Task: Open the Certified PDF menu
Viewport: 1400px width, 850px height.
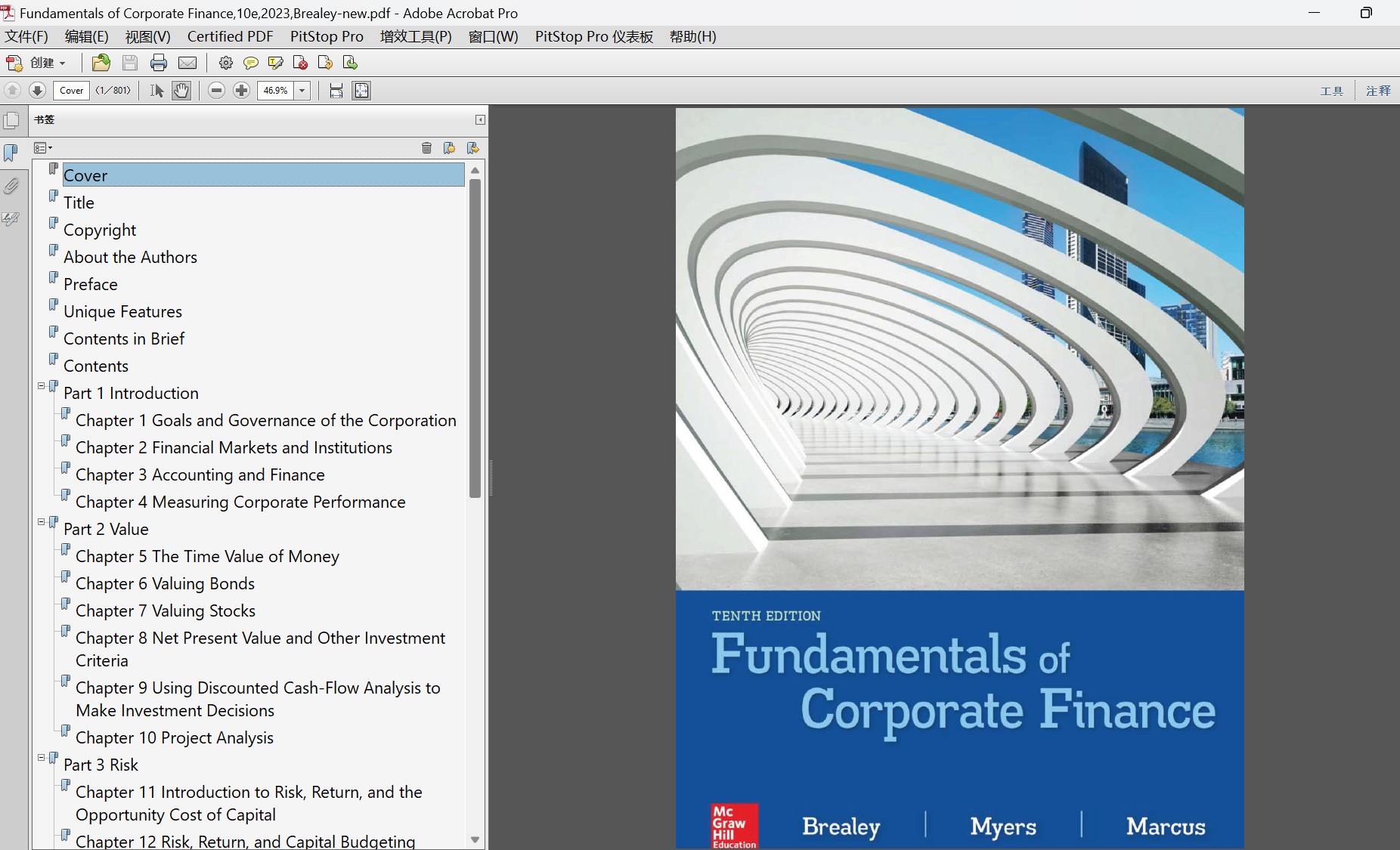Action: click(x=230, y=36)
